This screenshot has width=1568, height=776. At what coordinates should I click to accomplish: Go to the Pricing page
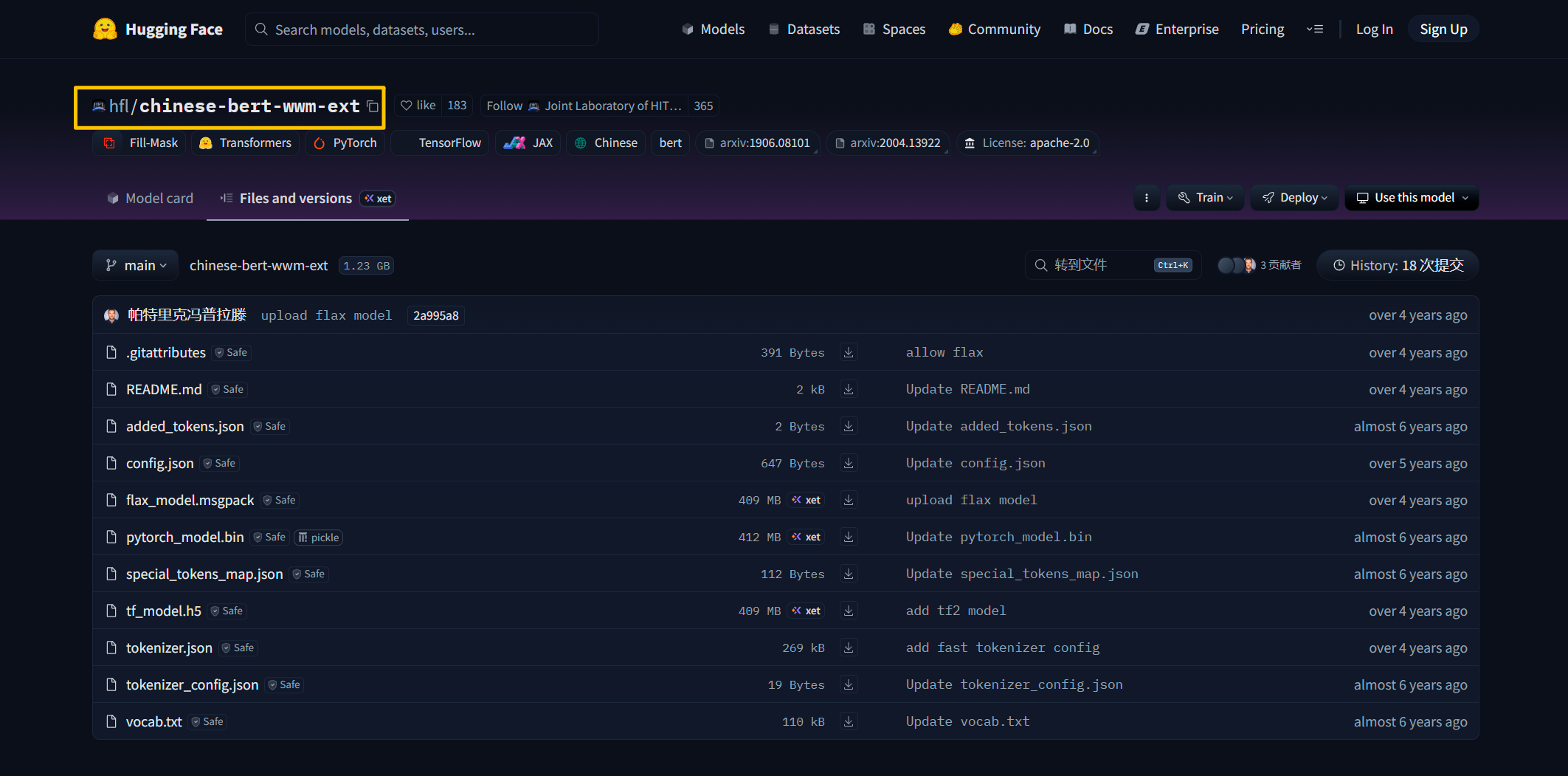[1263, 30]
